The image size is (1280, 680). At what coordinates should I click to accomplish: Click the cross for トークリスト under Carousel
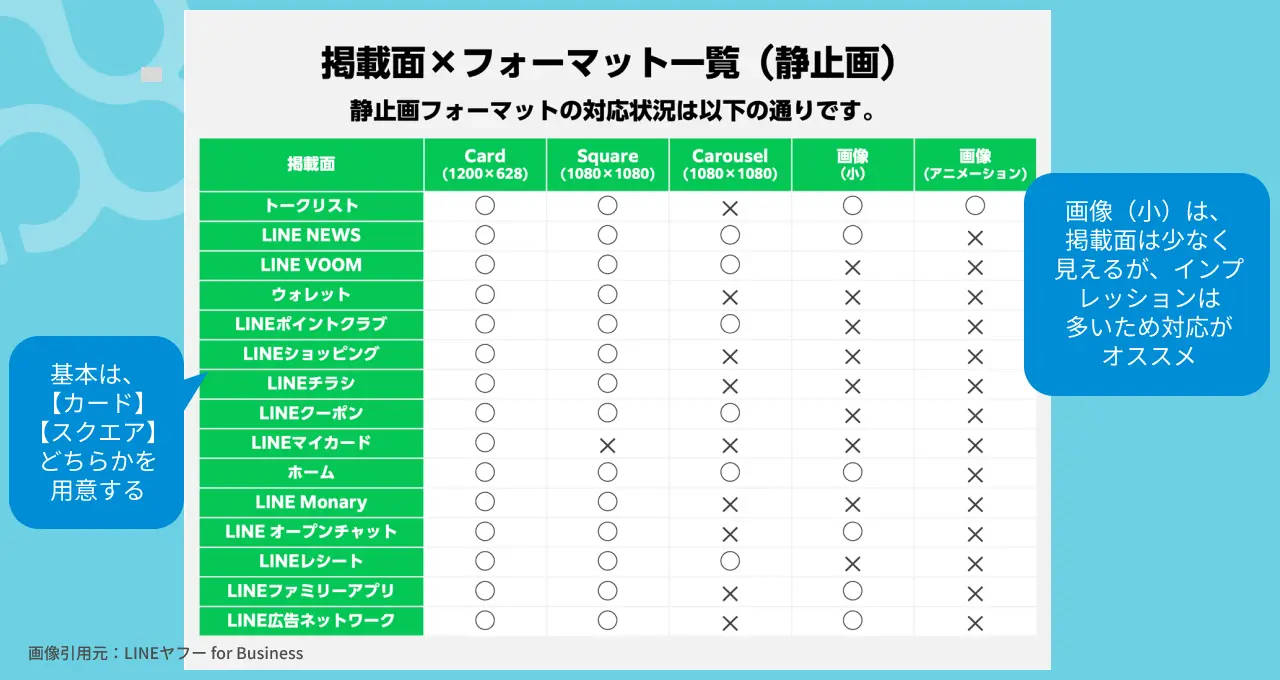point(730,208)
